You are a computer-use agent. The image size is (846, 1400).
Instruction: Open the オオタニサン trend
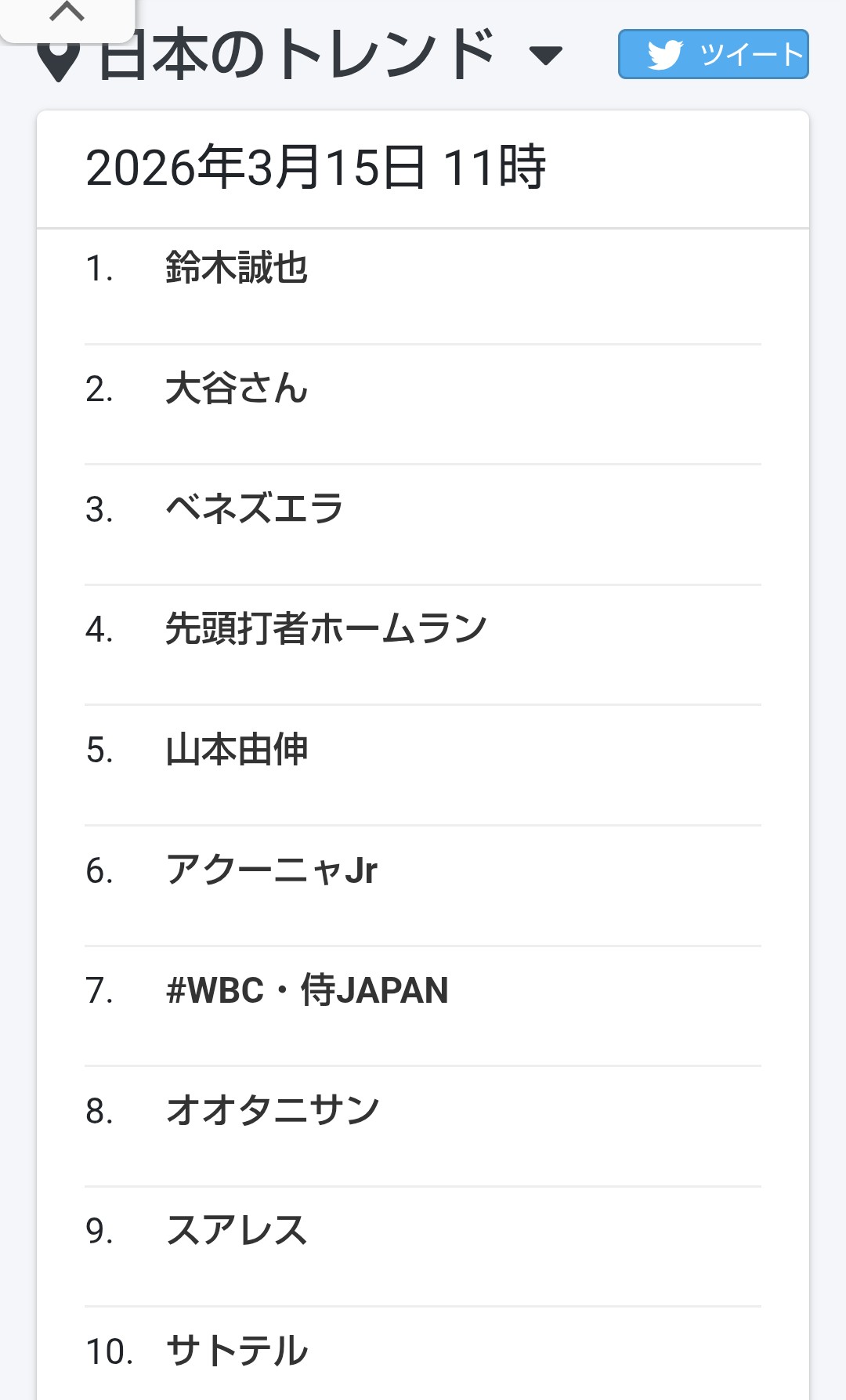[x=273, y=1111]
